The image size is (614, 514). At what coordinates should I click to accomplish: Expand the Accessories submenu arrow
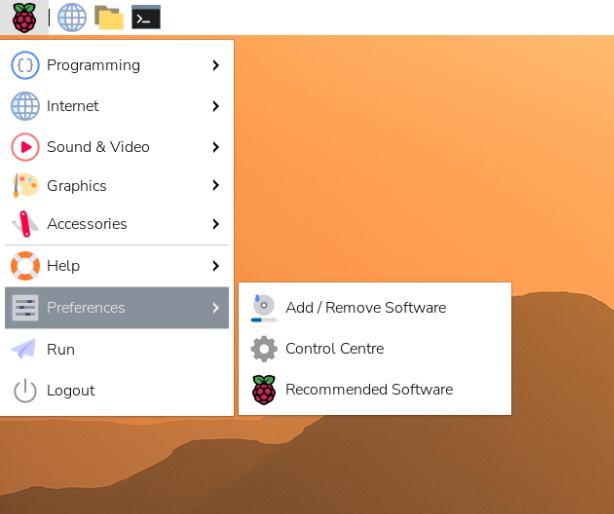pos(215,224)
